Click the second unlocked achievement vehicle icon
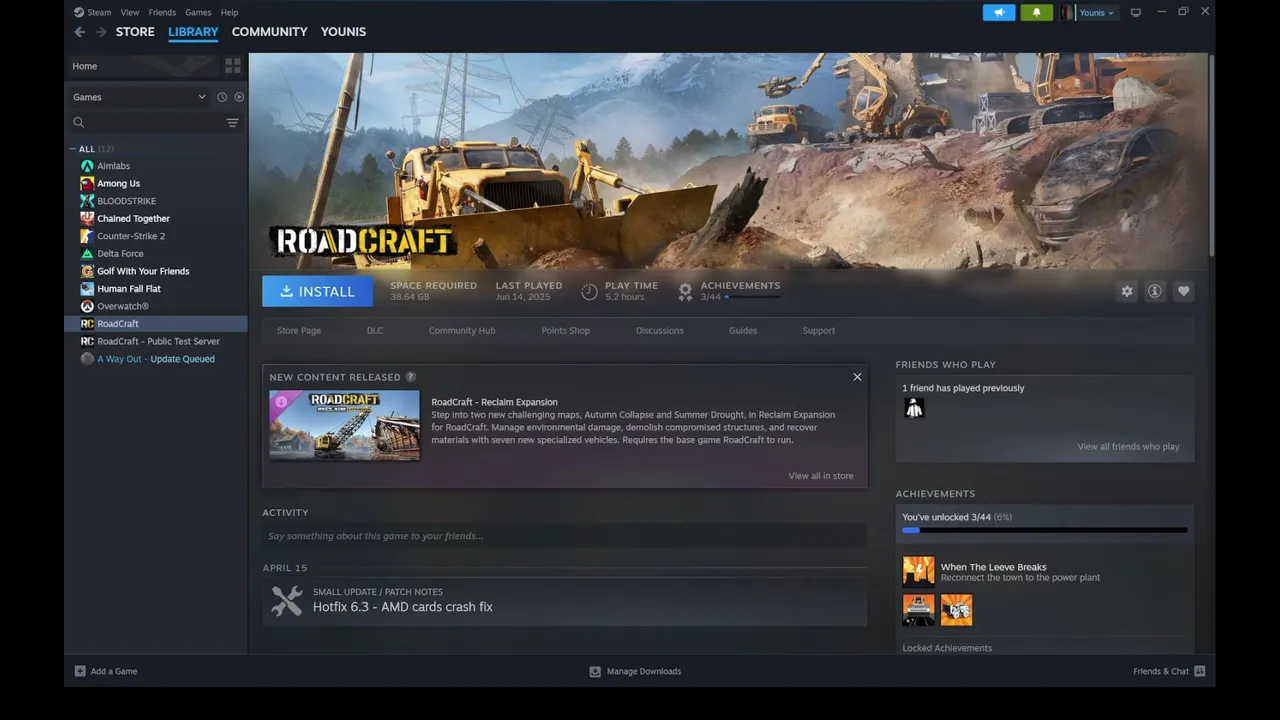The height and width of the screenshot is (720, 1280). (919, 610)
